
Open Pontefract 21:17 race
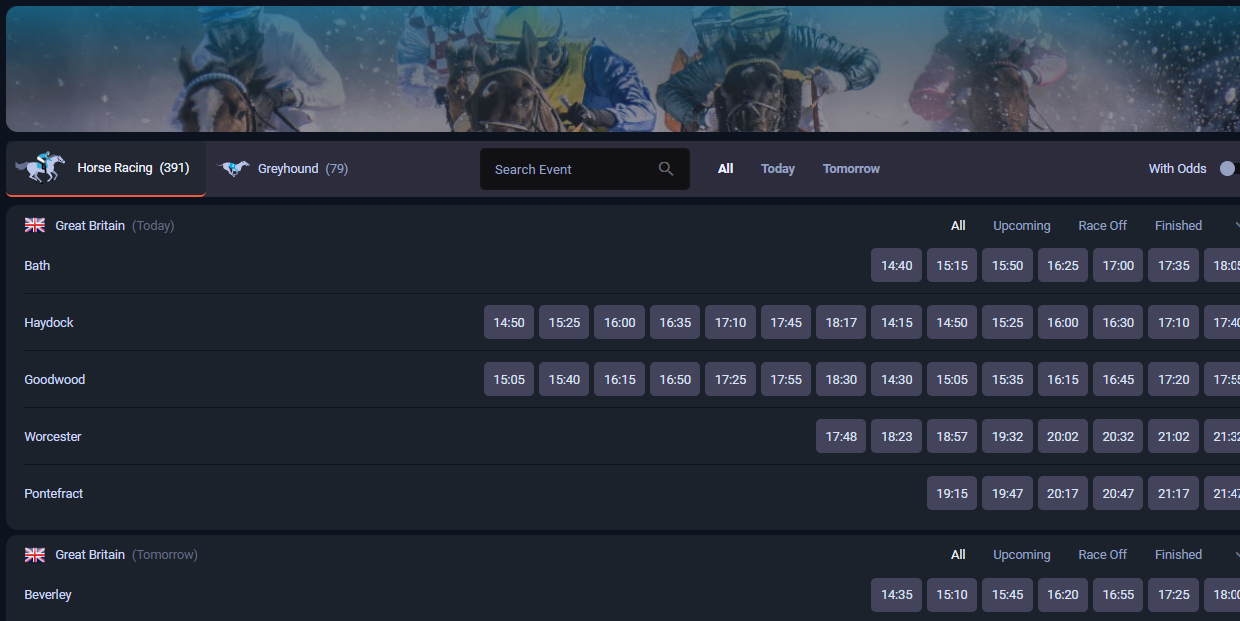(x=1173, y=493)
